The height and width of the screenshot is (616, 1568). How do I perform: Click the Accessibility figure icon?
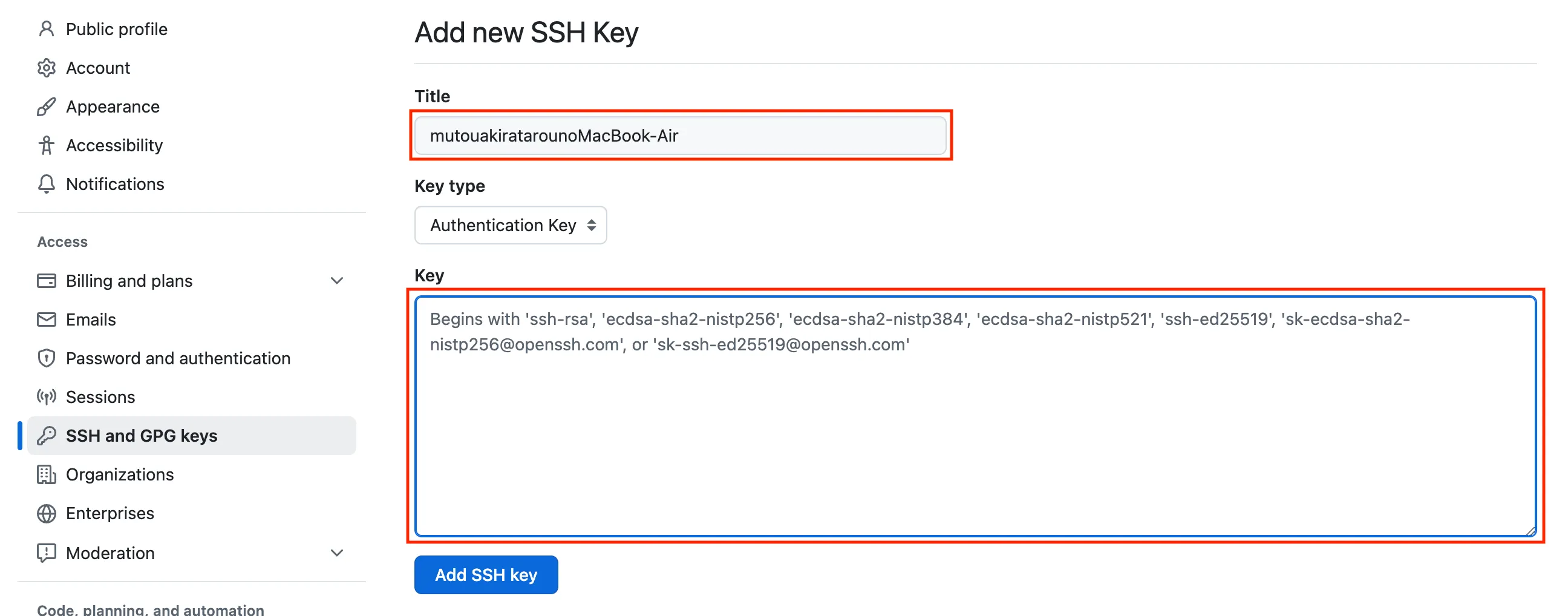coord(46,145)
